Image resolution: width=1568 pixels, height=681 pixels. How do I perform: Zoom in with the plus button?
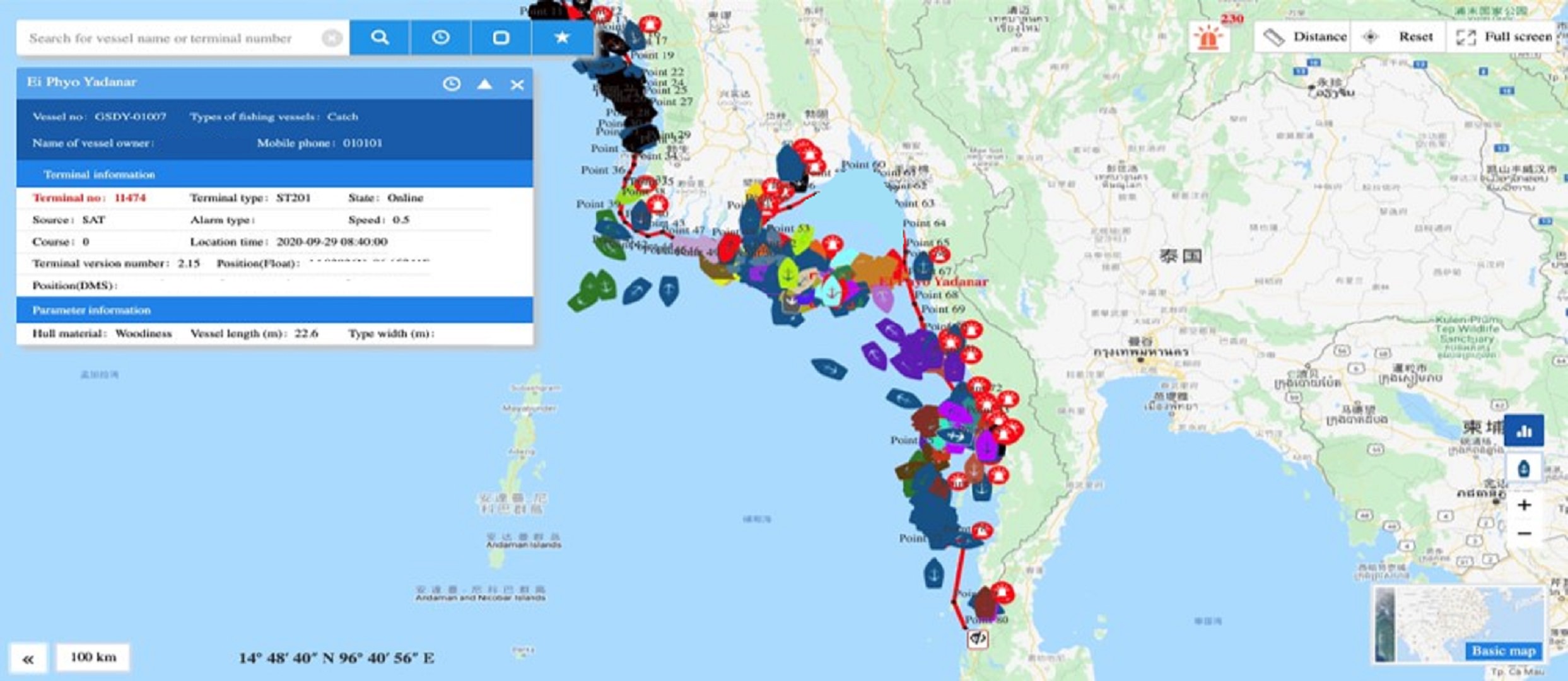tap(1524, 505)
